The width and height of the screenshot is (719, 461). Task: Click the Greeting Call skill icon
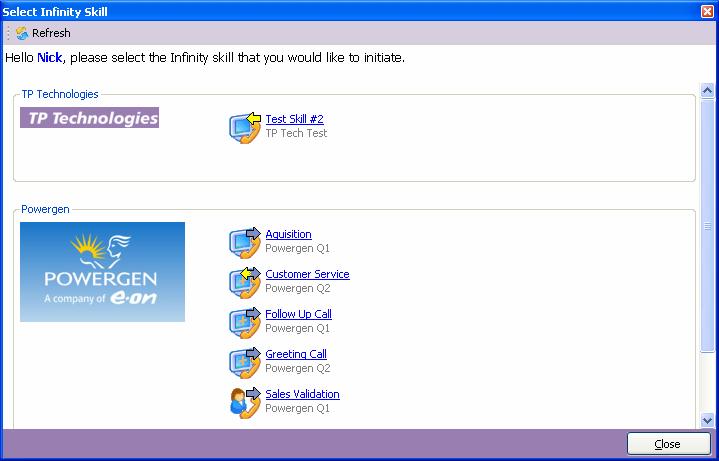click(x=245, y=363)
